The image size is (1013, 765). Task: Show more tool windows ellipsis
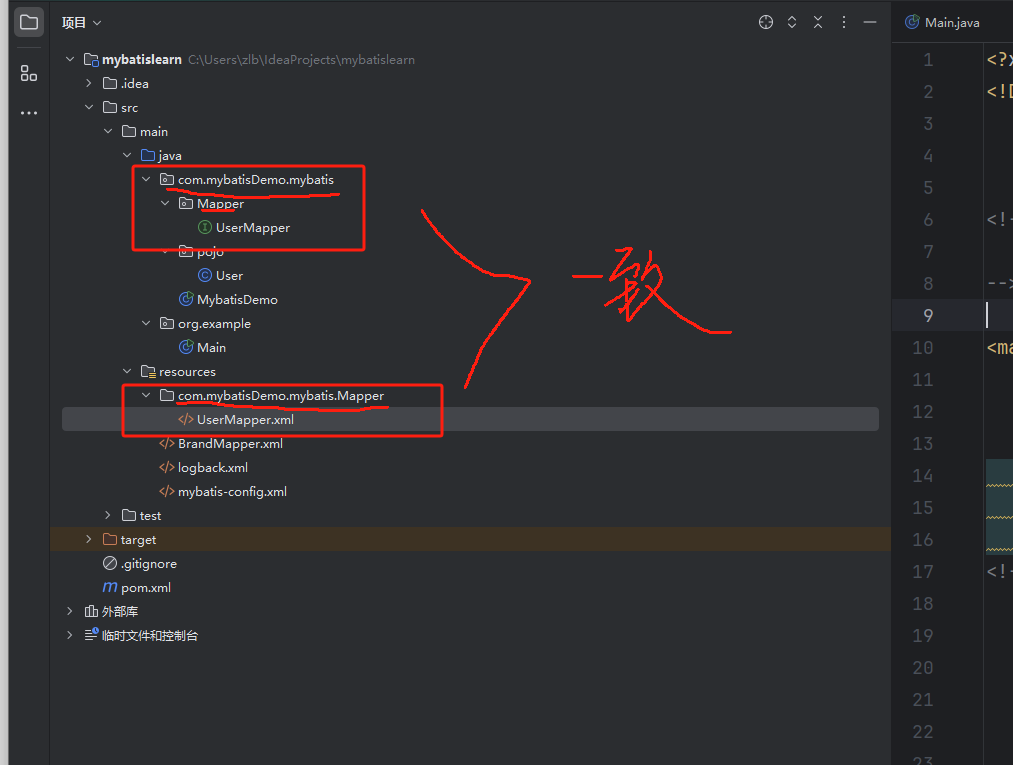pyautogui.click(x=28, y=113)
